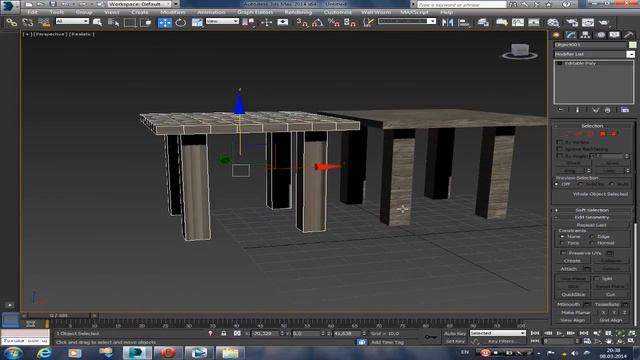Open the Material Editor icon
This screenshot has width=640, height=360.
click(x=553, y=22)
